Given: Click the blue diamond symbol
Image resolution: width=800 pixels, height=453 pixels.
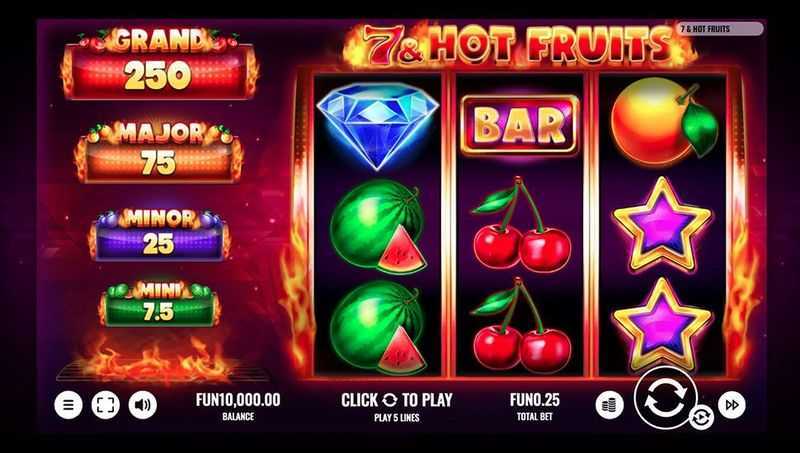Looking at the screenshot, I should coord(378,125).
